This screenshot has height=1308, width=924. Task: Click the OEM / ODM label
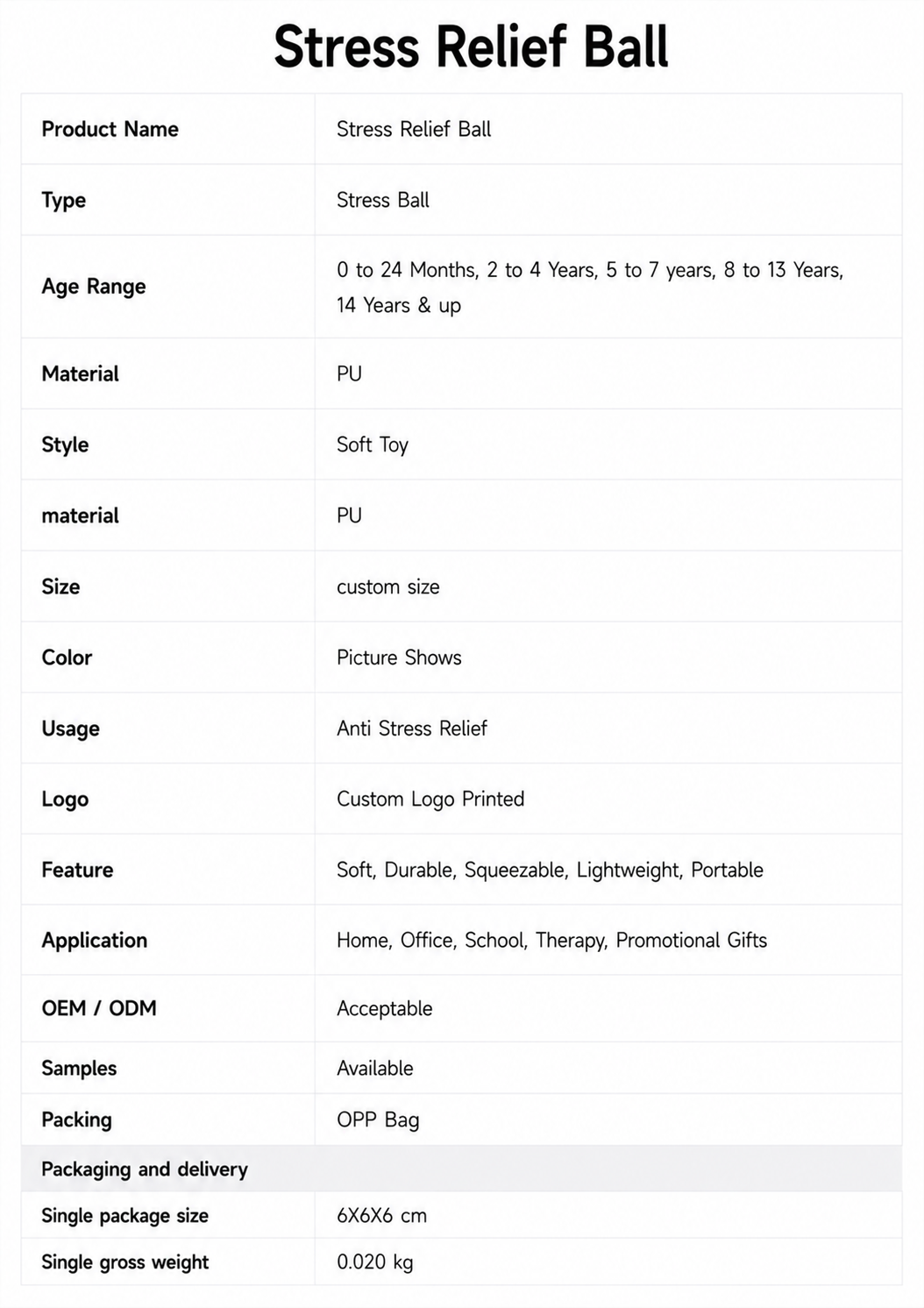(x=99, y=1008)
